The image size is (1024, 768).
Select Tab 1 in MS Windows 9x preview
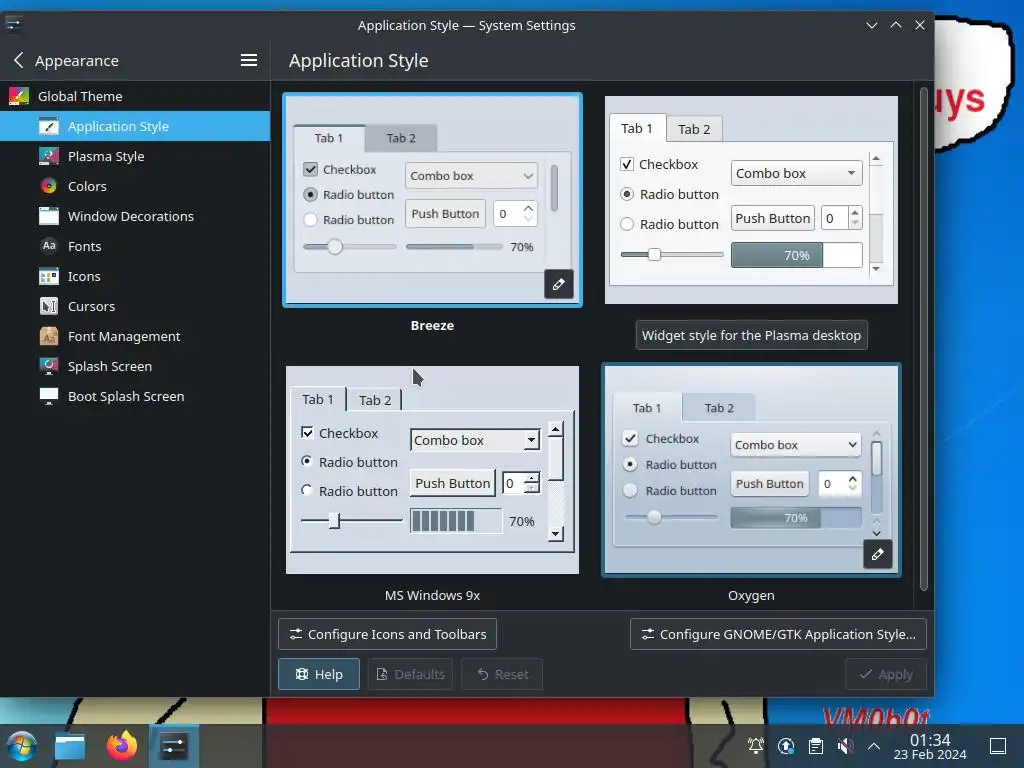[x=318, y=400]
